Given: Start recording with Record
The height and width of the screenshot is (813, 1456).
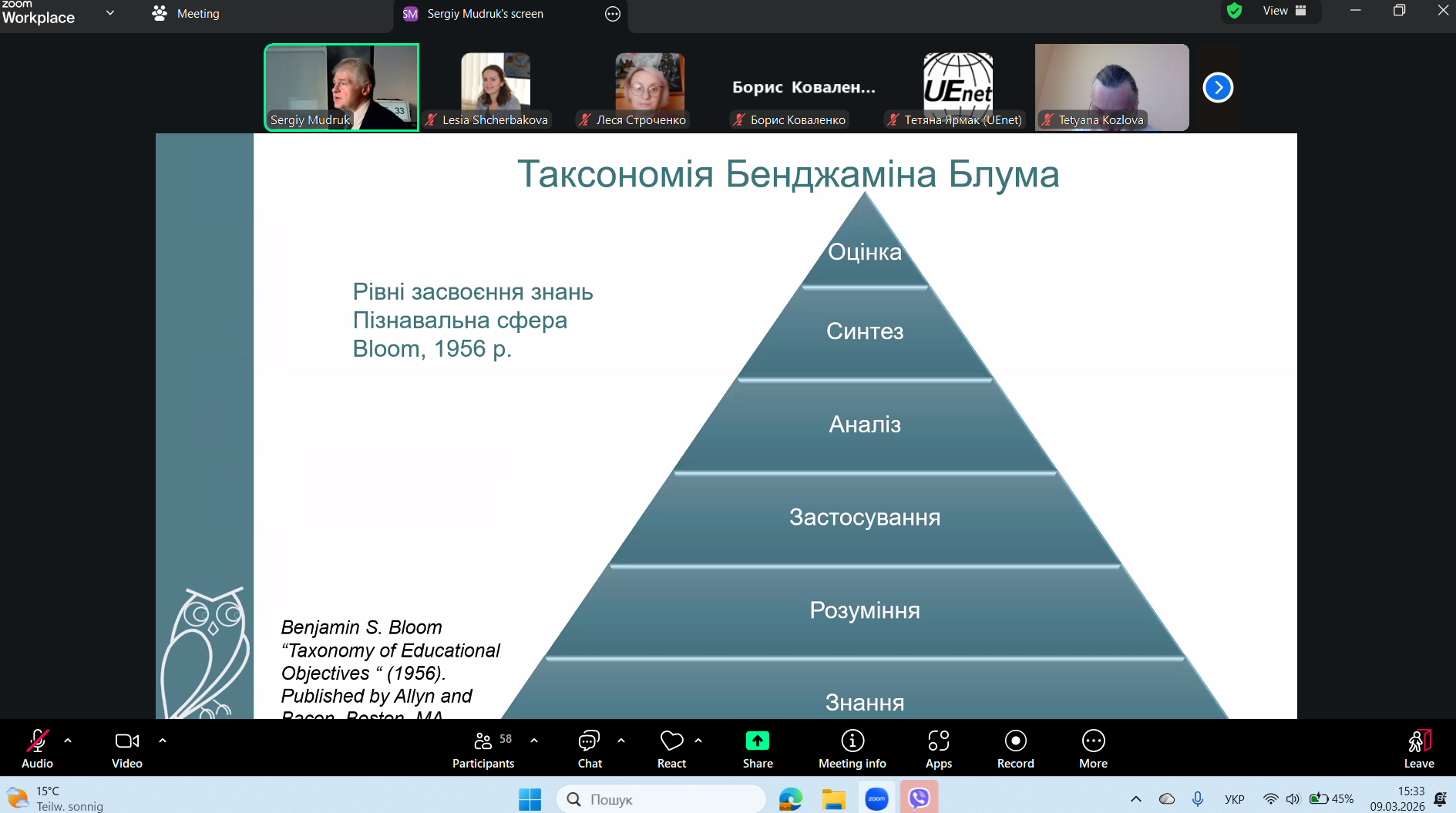Looking at the screenshot, I should tap(1016, 749).
